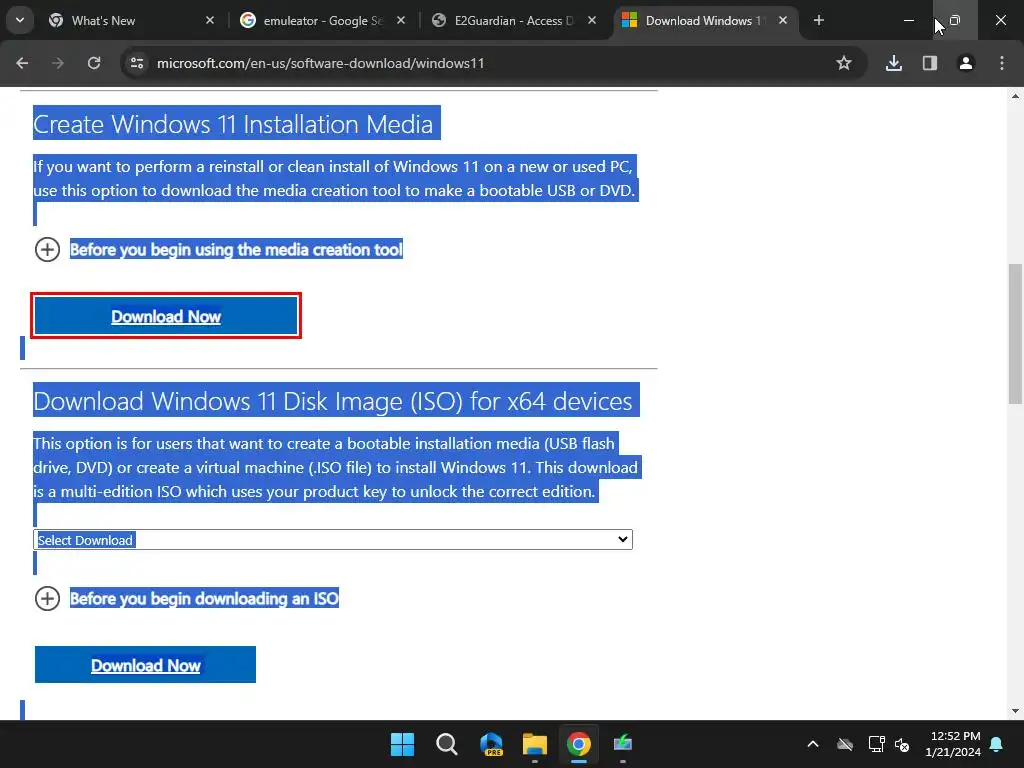
Task: Click Download Now for Installation Media
Action: [166, 316]
